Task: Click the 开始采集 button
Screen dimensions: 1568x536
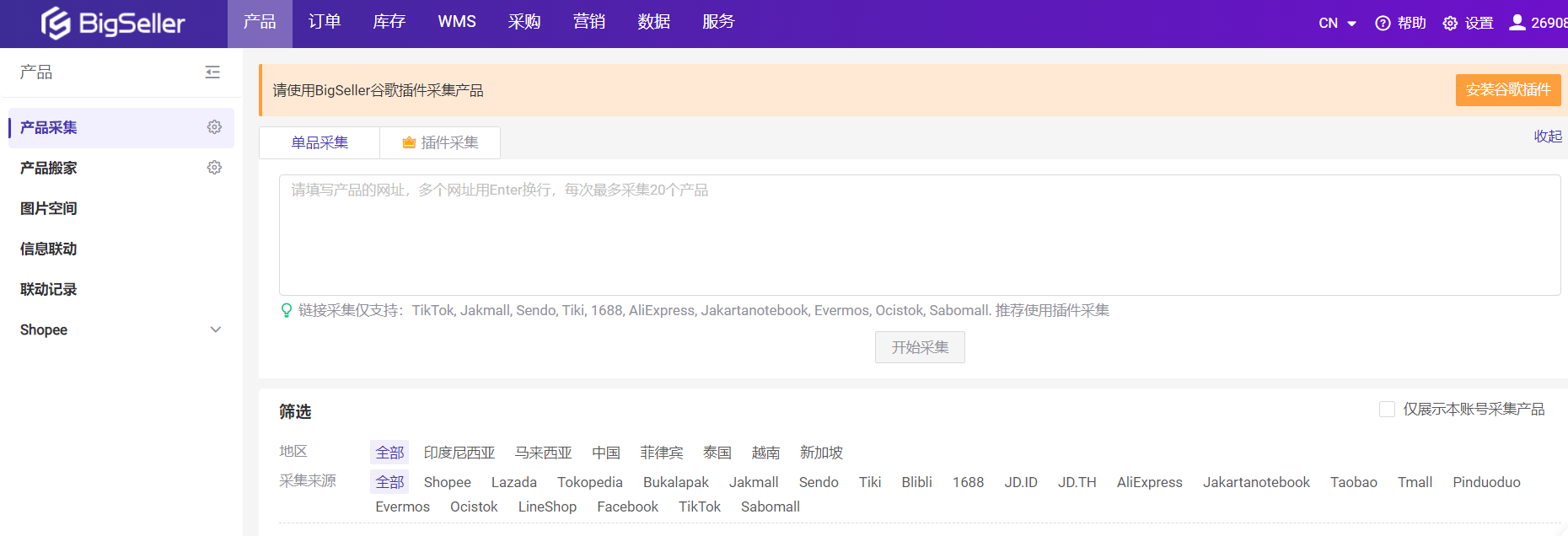Action: (x=920, y=347)
